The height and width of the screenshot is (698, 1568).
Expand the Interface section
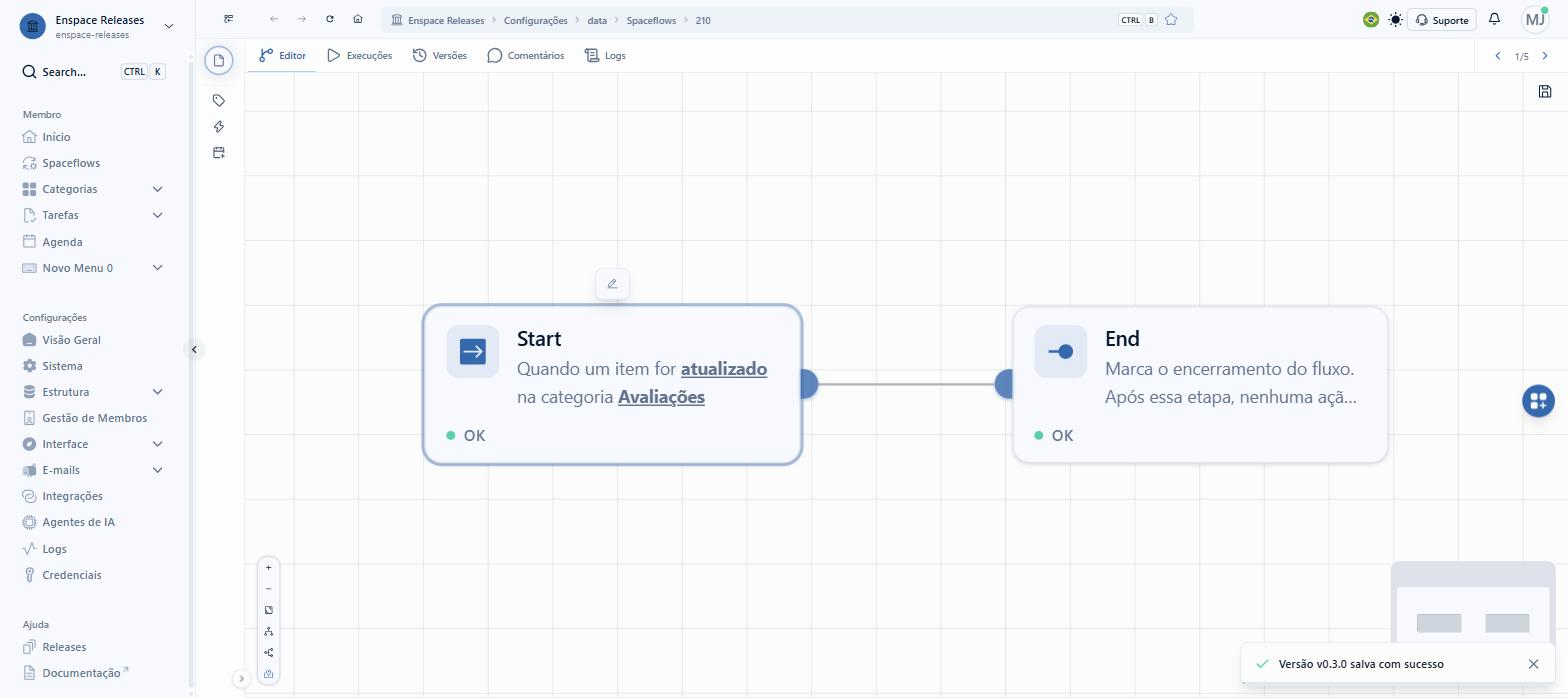click(157, 444)
